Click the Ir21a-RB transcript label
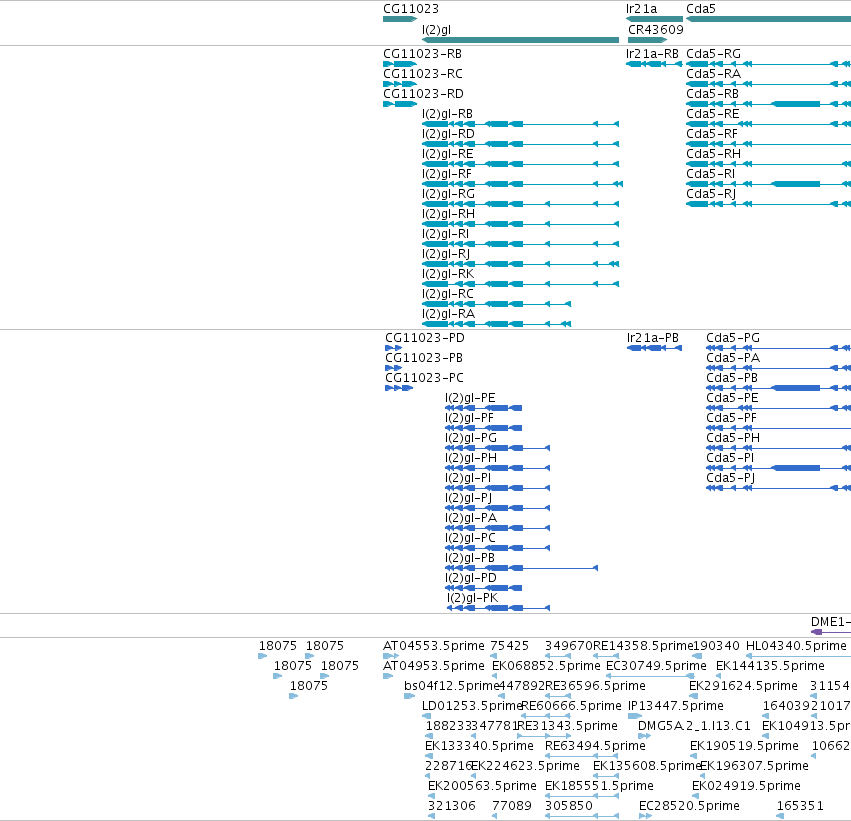 pyautogui.click(x=652, y=54)
